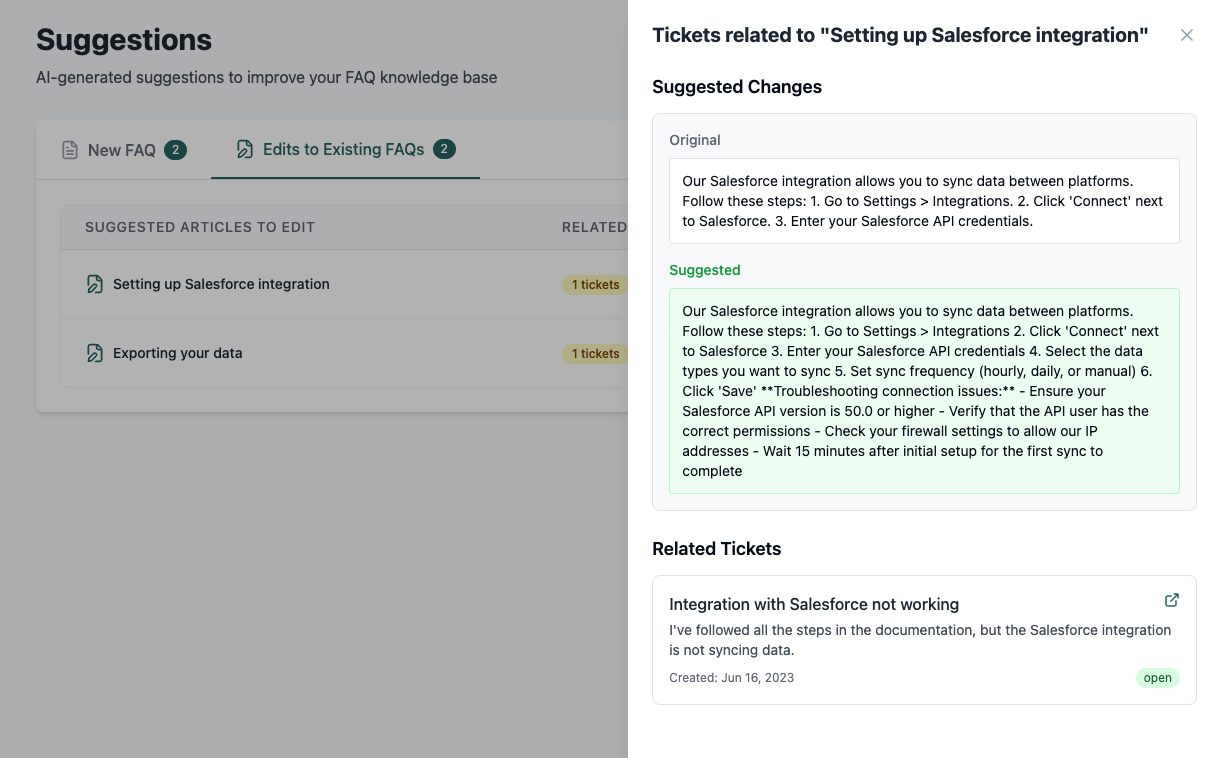Open the 'Integration with Salesforce not working' ticket
This screenshot has width=1211, height=758.
click(x=814, y=604)
